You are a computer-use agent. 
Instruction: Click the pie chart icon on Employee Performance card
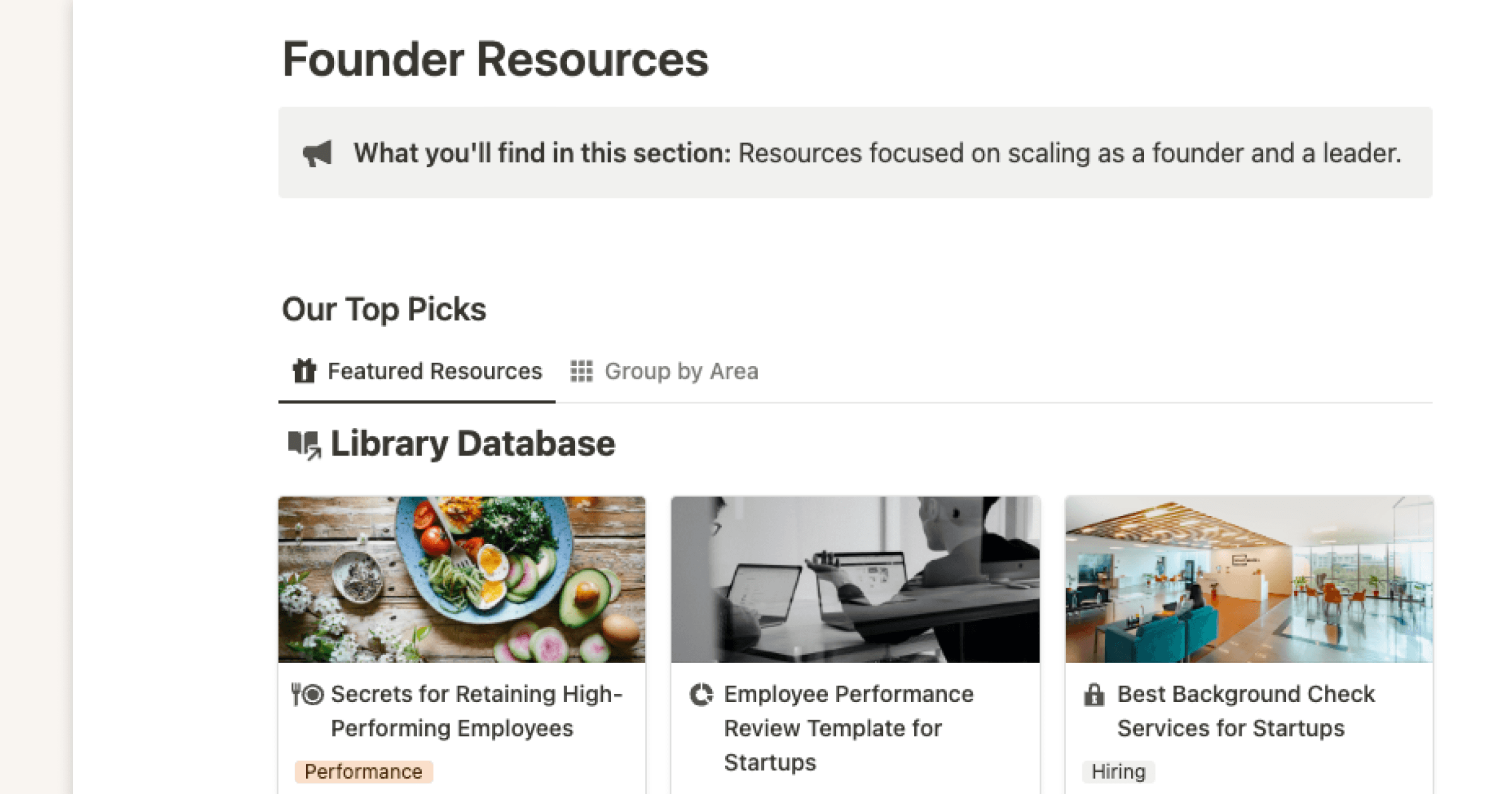701,694
